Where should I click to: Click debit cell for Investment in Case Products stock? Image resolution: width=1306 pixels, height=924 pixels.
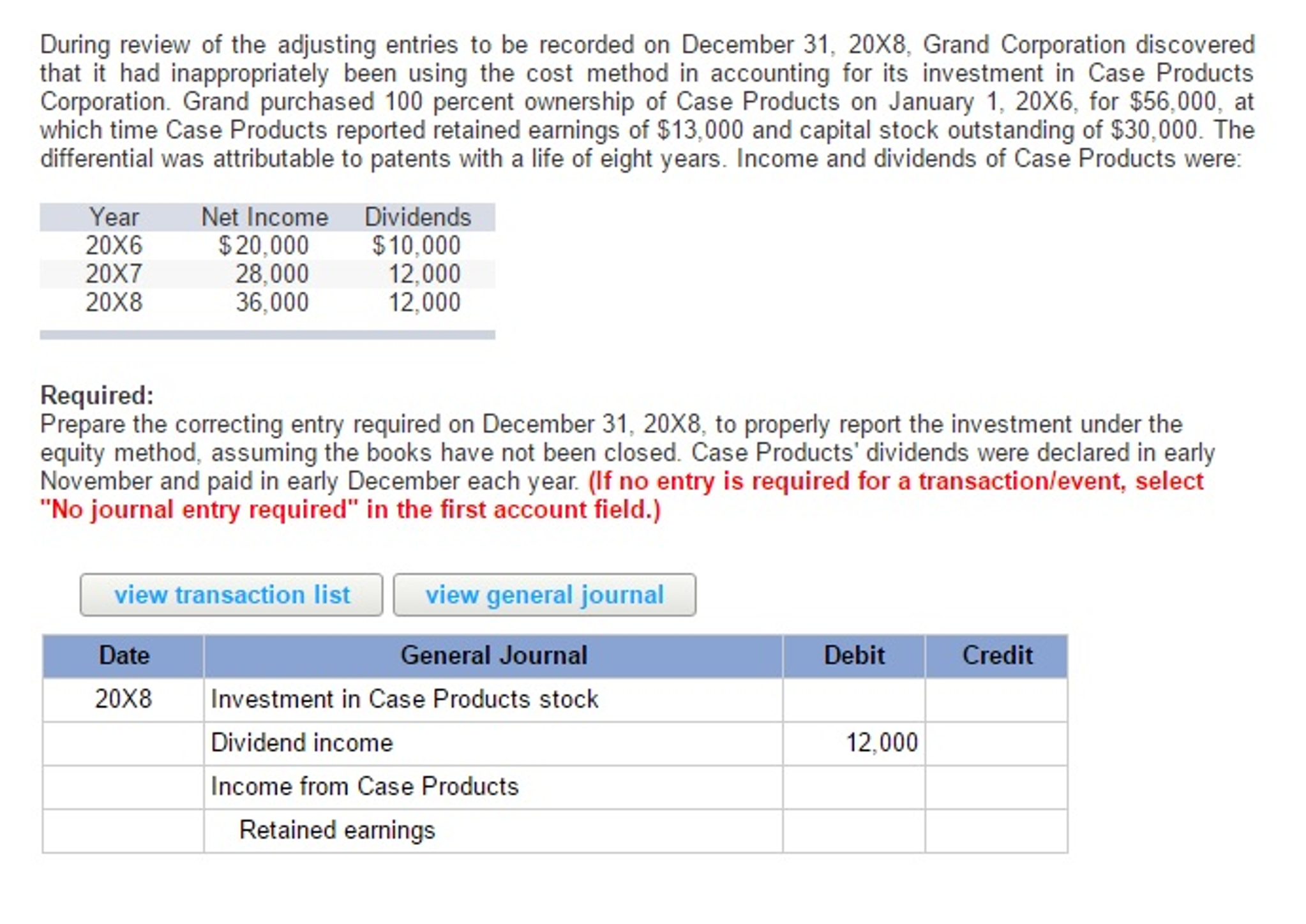click(853, 699)
